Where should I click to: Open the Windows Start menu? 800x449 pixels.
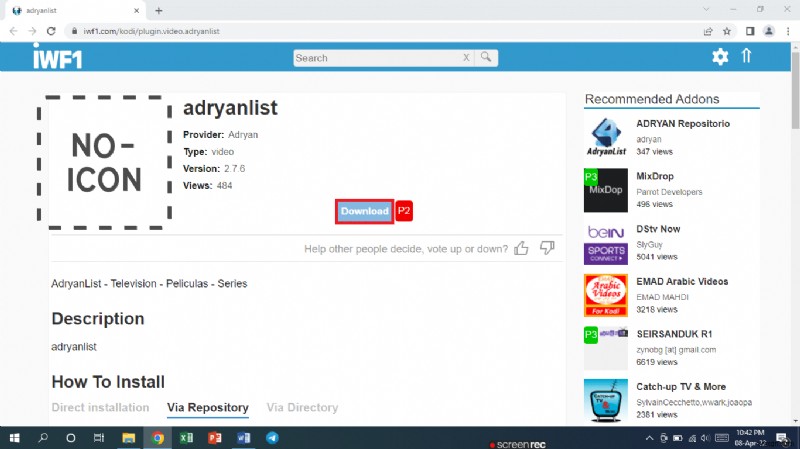[x=14, y=438]
